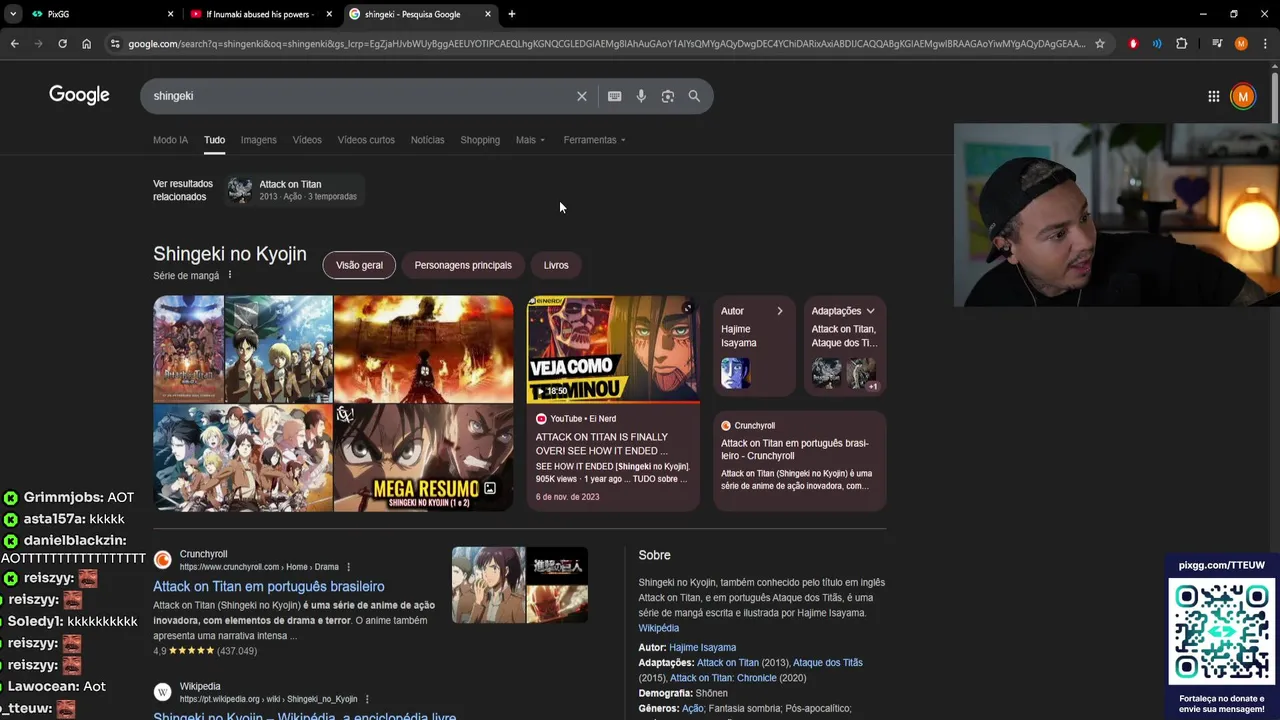
Task: Open the Chrome profile avatar in the toolbar
Action: [1241, 44]
